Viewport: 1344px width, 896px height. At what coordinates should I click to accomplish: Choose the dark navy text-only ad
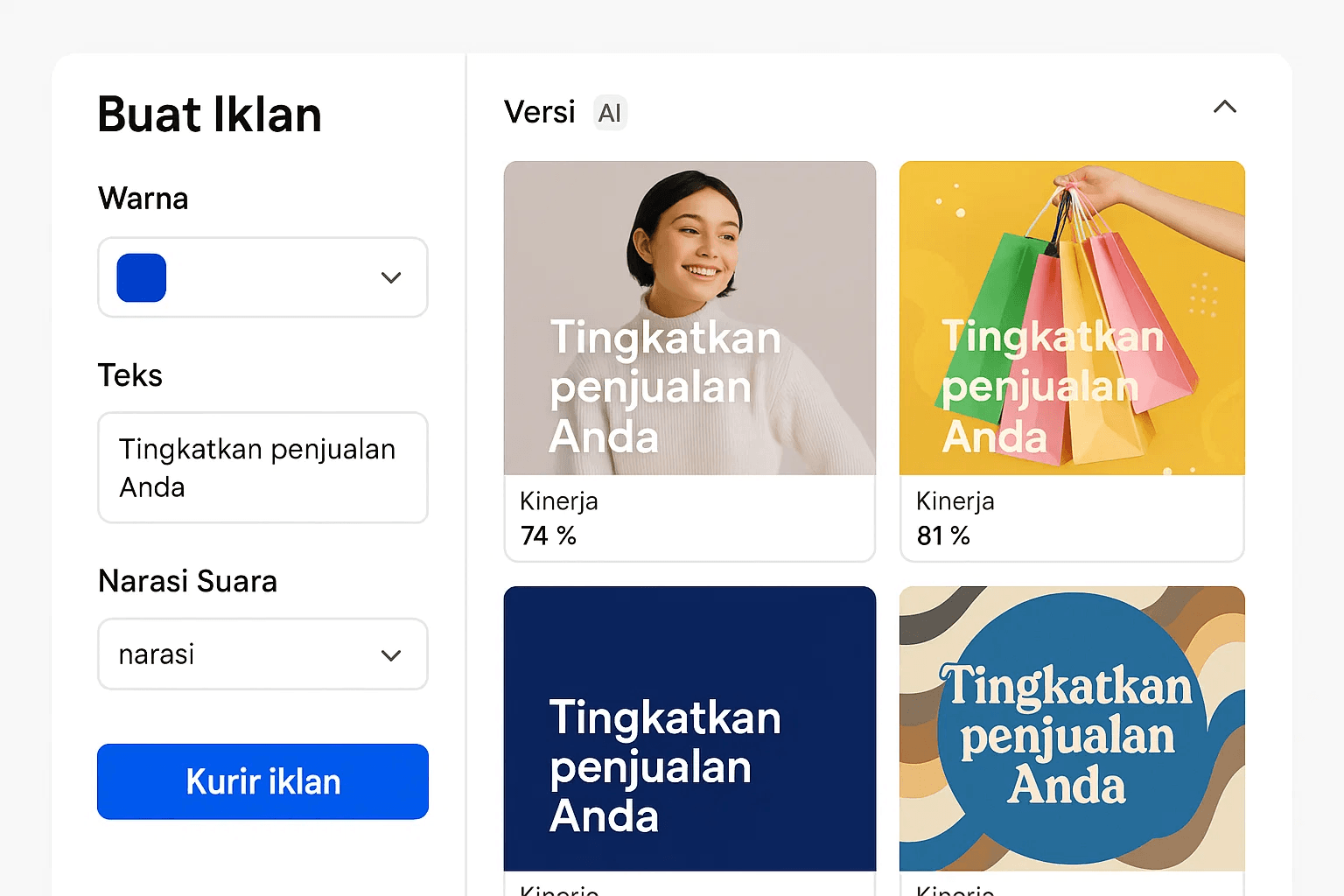689,728
